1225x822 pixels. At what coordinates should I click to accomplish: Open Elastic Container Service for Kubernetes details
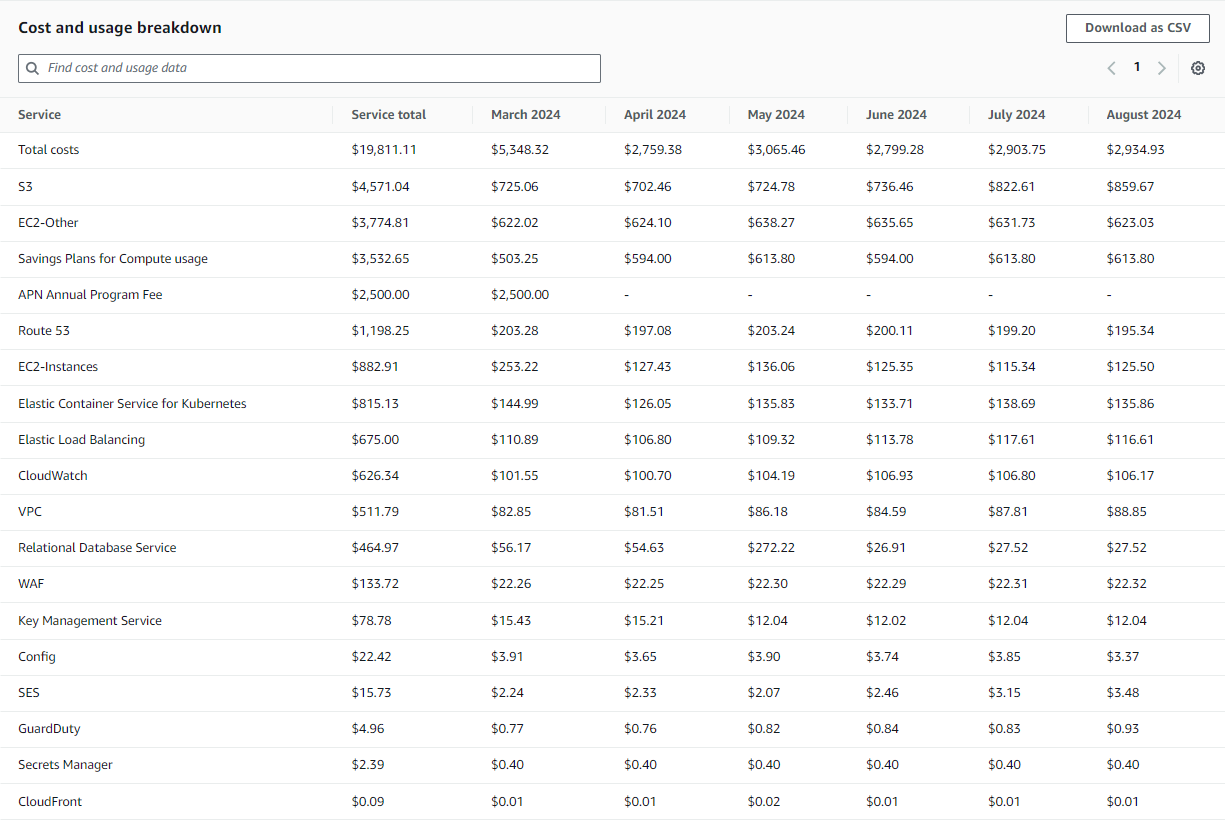[x=131, y=403]
